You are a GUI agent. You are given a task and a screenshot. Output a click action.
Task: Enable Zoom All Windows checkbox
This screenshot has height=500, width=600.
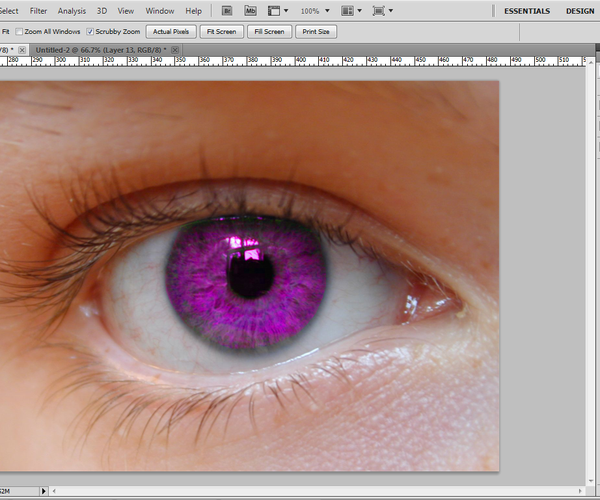[x=19, y=32]
